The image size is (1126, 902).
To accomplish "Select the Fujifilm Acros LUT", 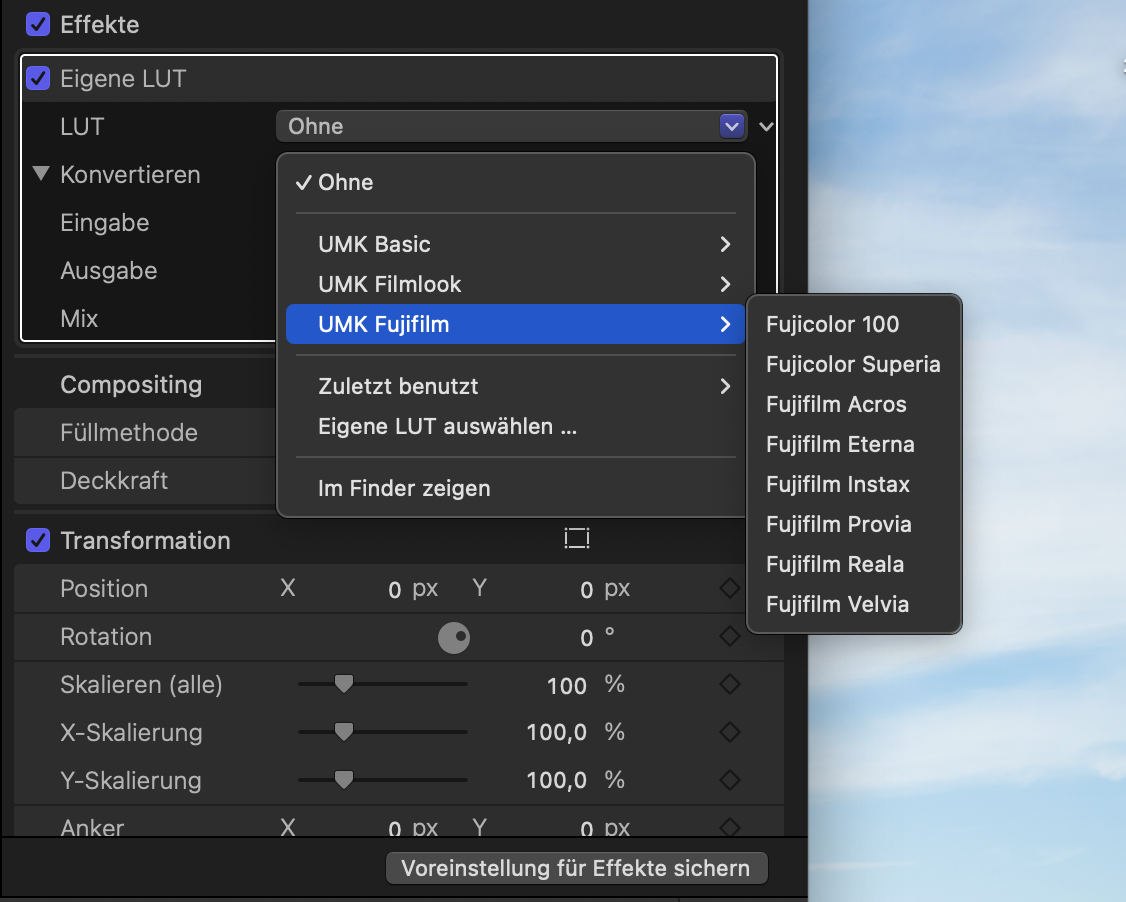I will 854,404.
